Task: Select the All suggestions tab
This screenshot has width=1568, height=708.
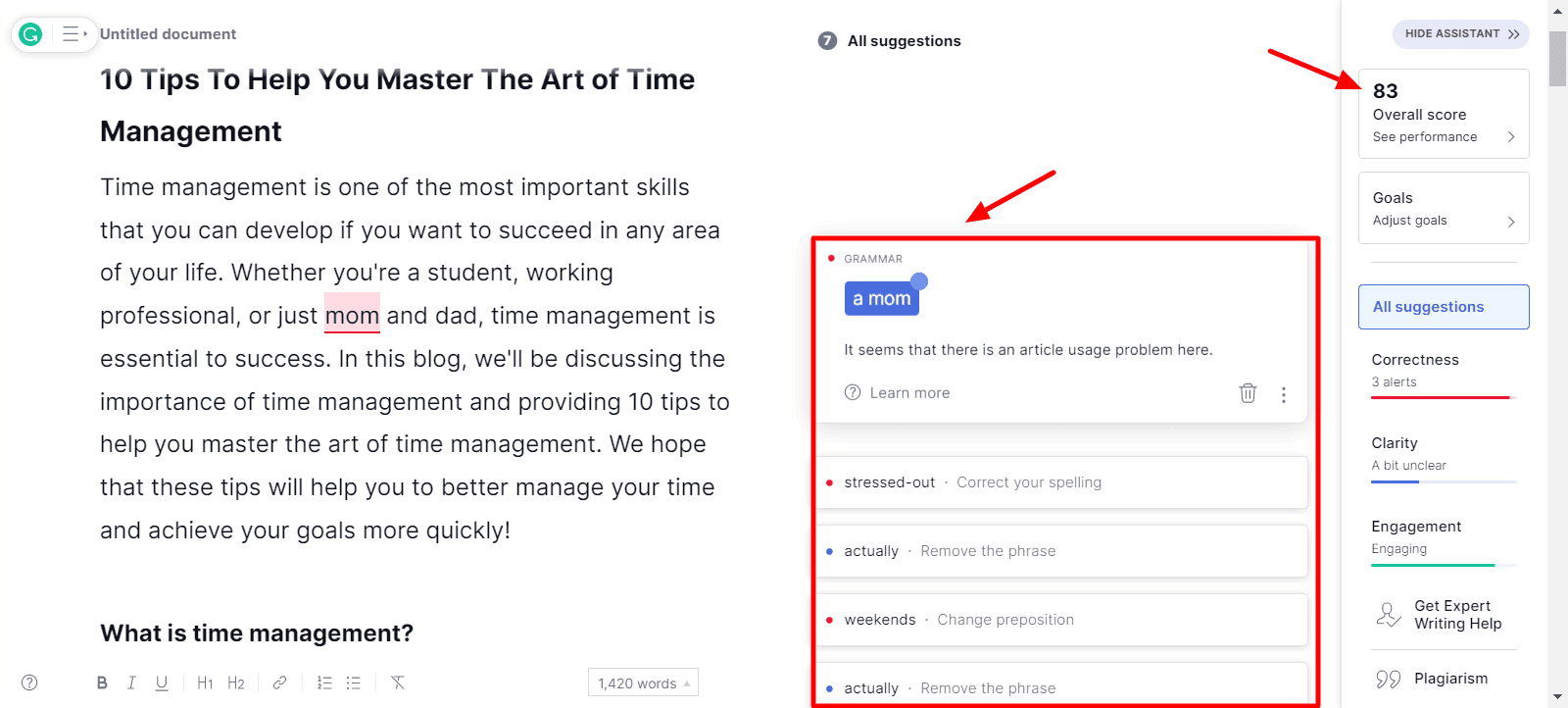Action: [1444, 307]
